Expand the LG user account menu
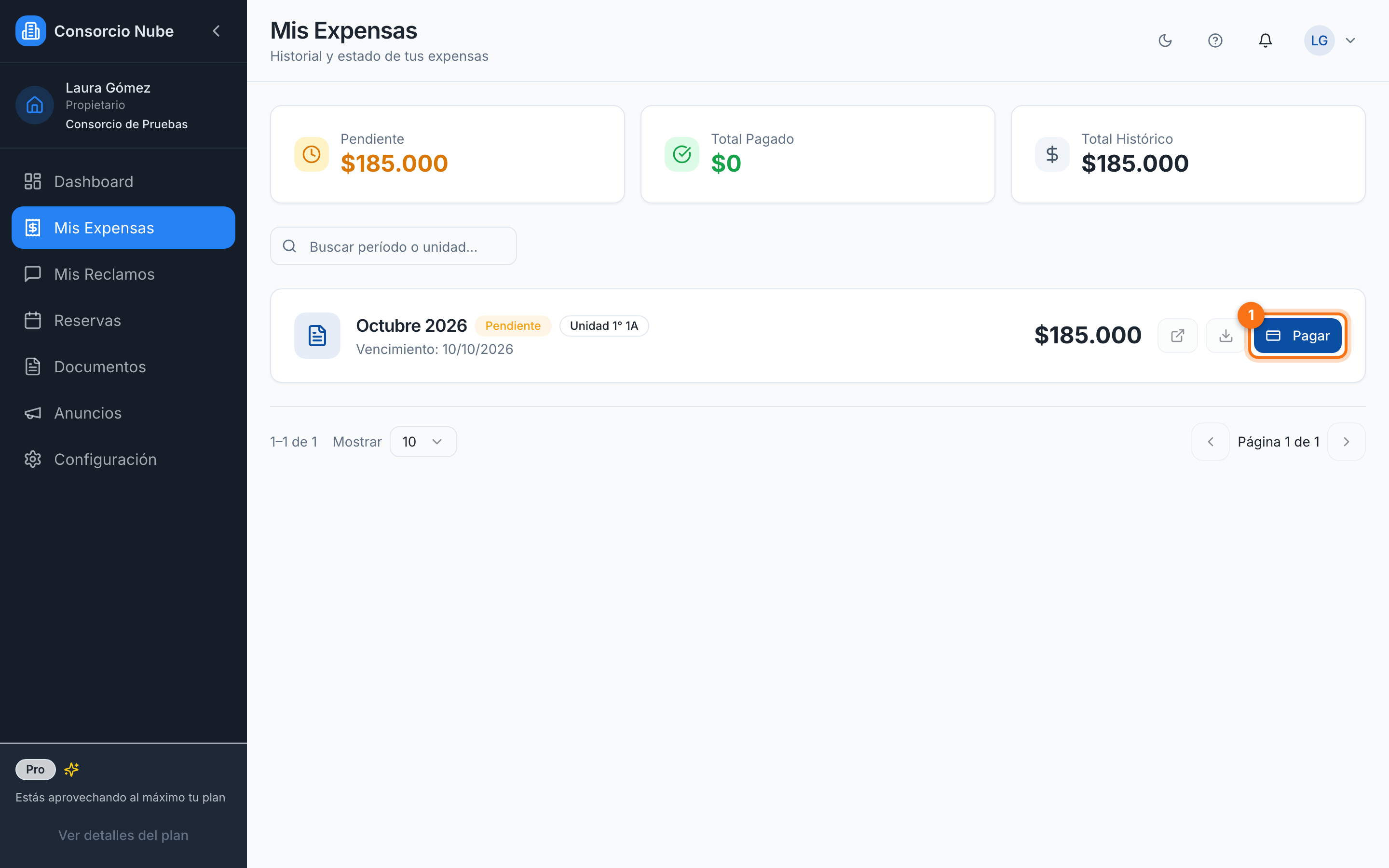 point(1331,40)
